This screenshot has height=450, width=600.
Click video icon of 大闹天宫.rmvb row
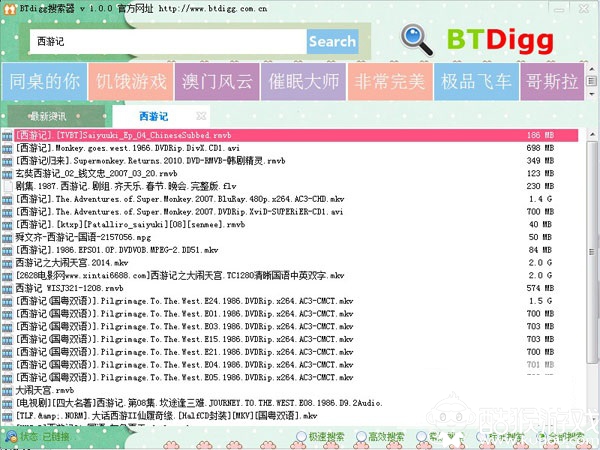tap(7, 391)
